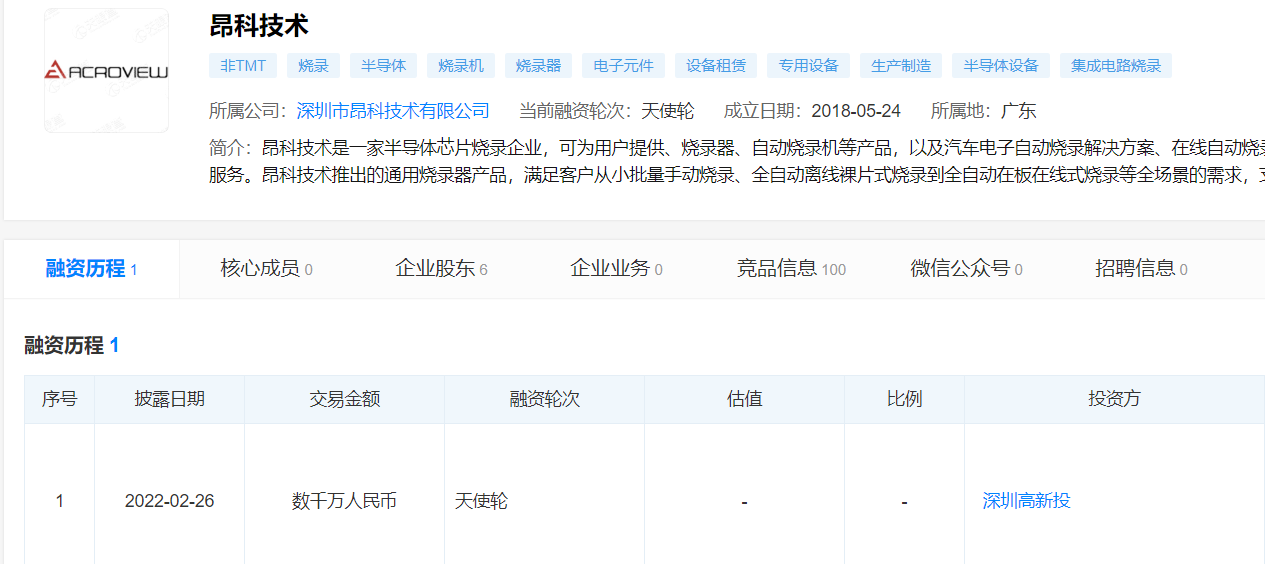Switch to the 企业业务 tab
The image size is (1265, 564).
point(616,268)
